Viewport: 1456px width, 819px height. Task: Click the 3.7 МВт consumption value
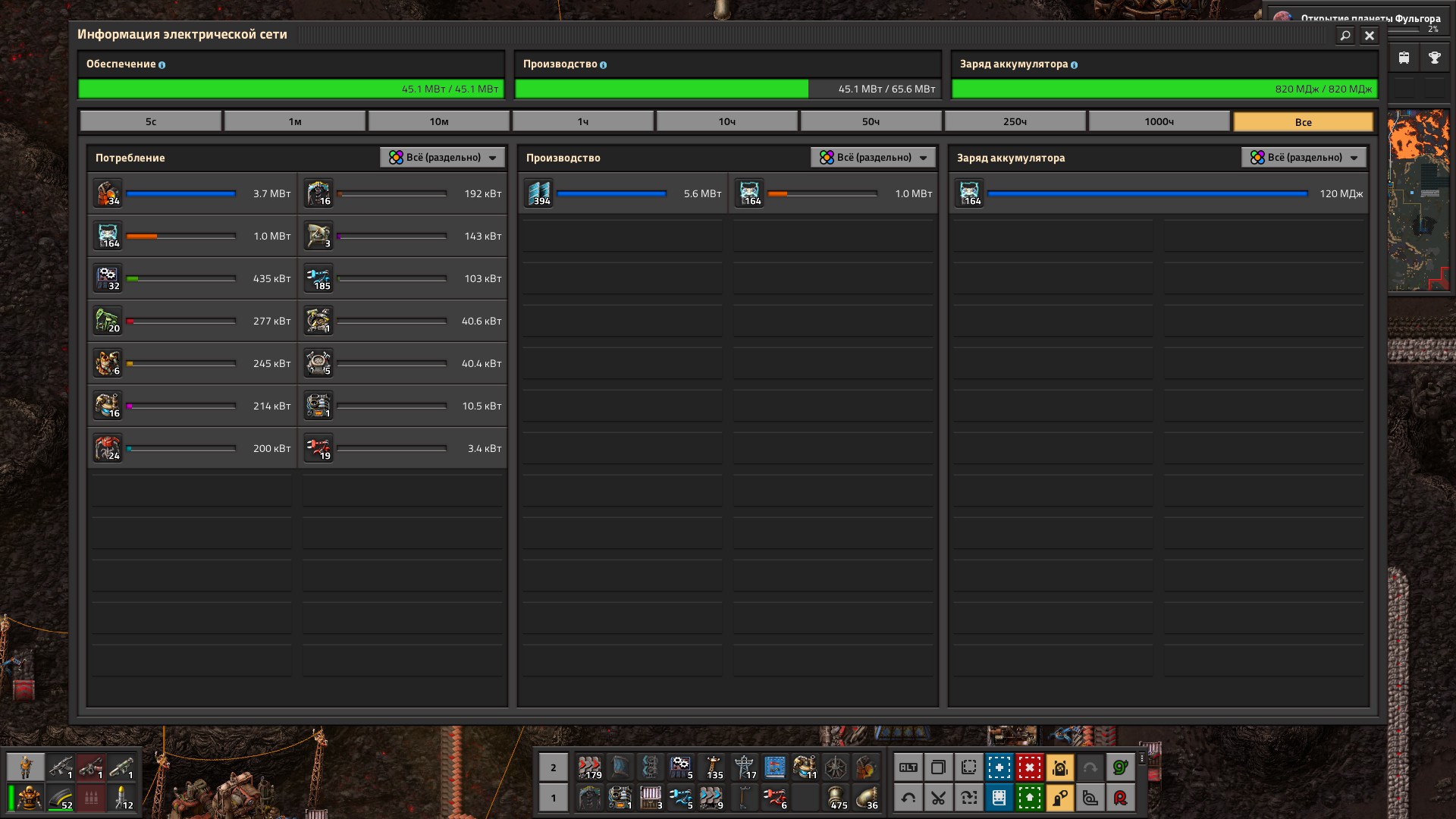coord(271,194)
